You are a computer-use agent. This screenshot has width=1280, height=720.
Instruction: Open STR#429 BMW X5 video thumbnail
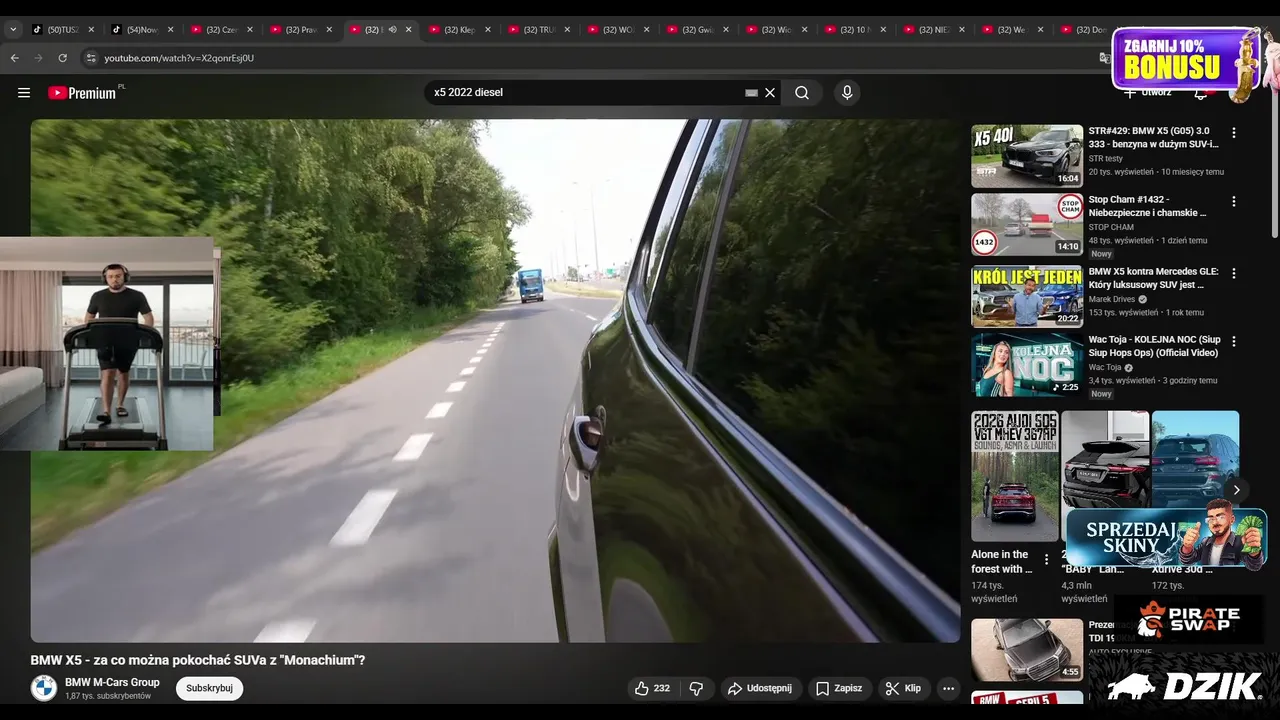coord(1027,156)
